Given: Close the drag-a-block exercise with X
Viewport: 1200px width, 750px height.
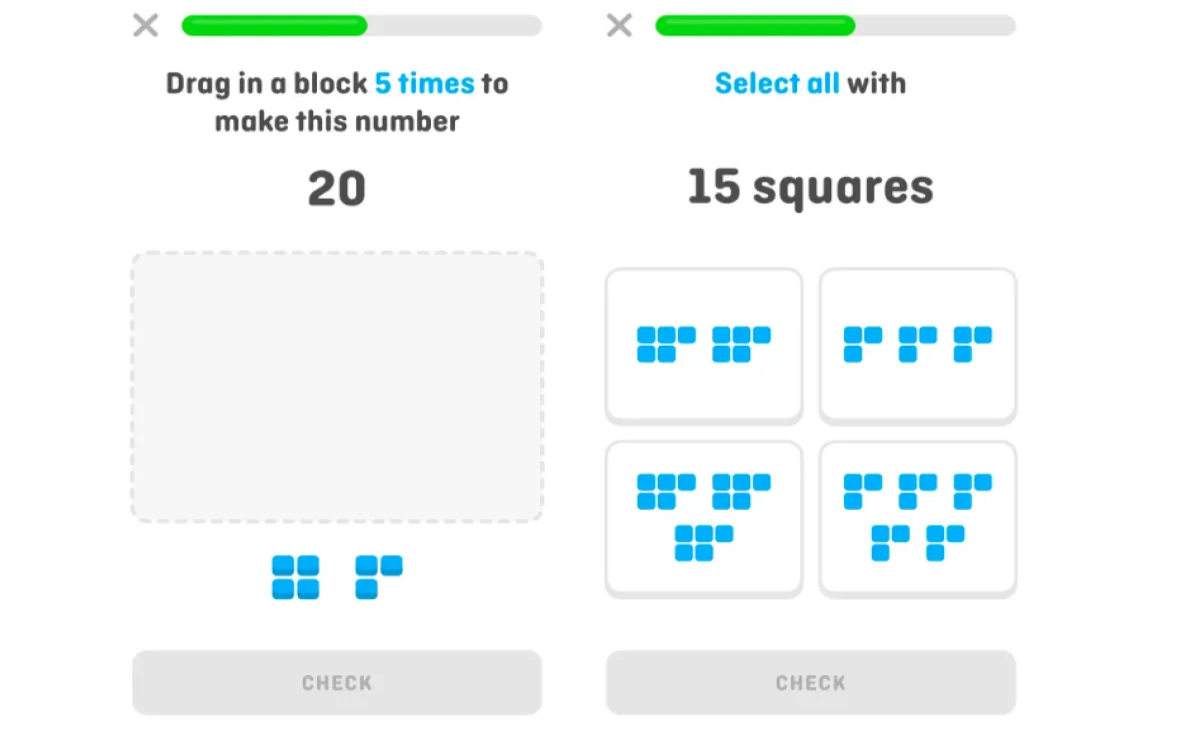Looking at the screenshot, I should (146, 26).
